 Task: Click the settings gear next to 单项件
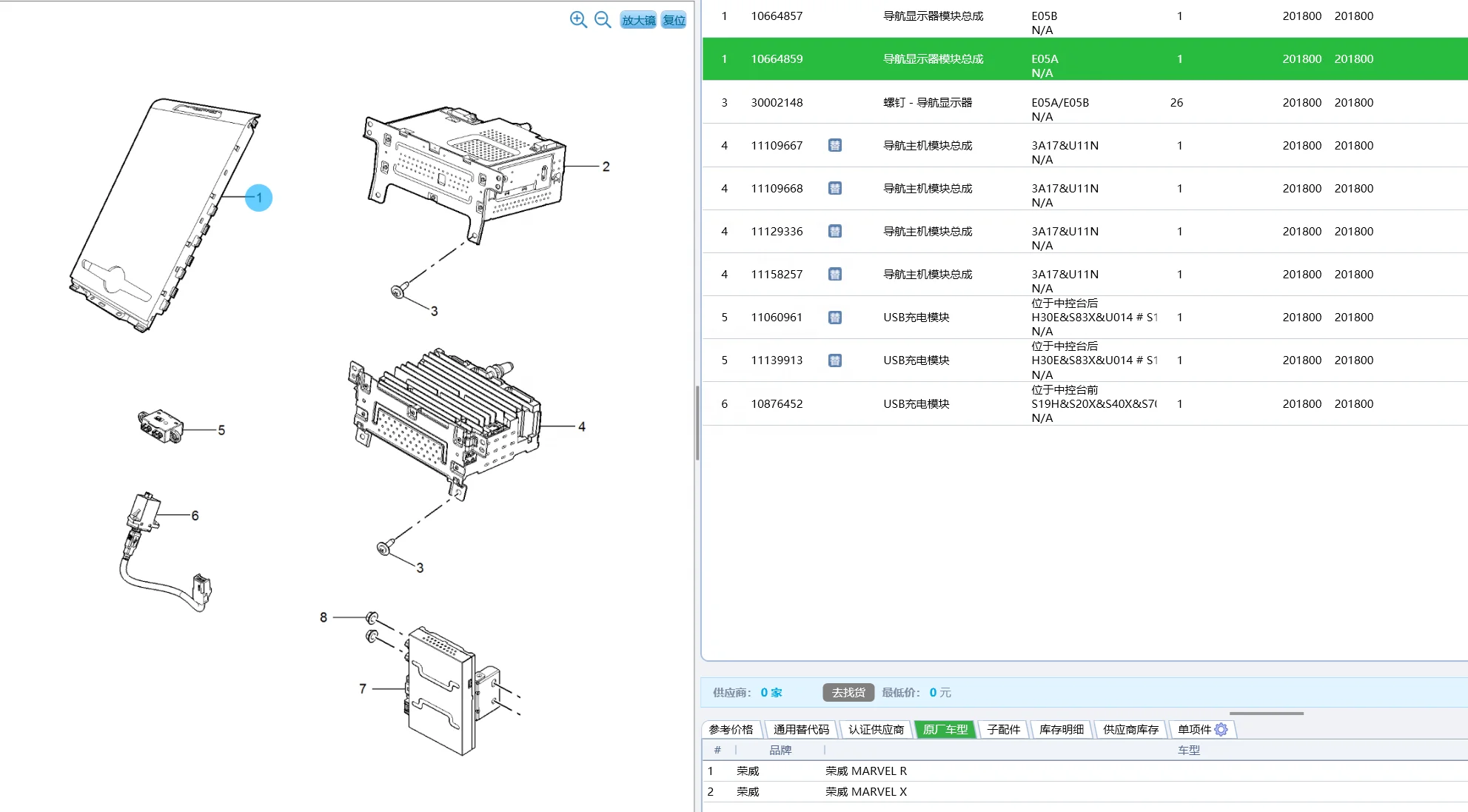1221,729
